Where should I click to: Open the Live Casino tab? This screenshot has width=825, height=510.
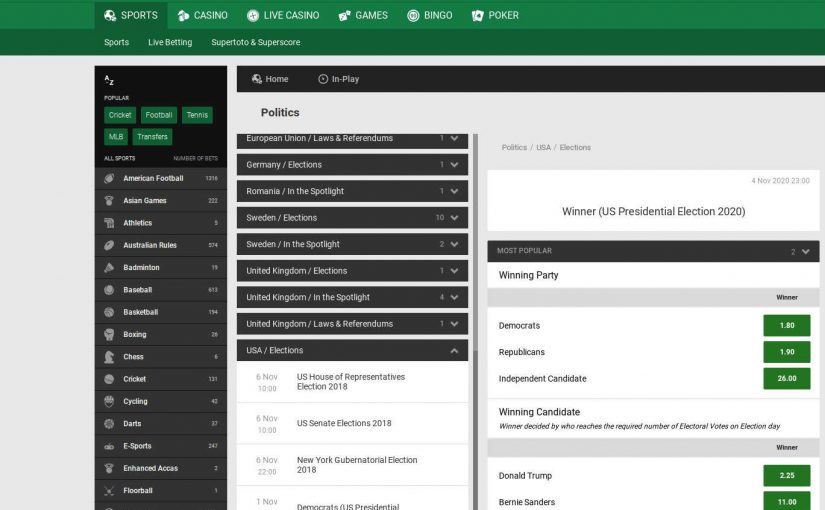click(x=283, y=15)
